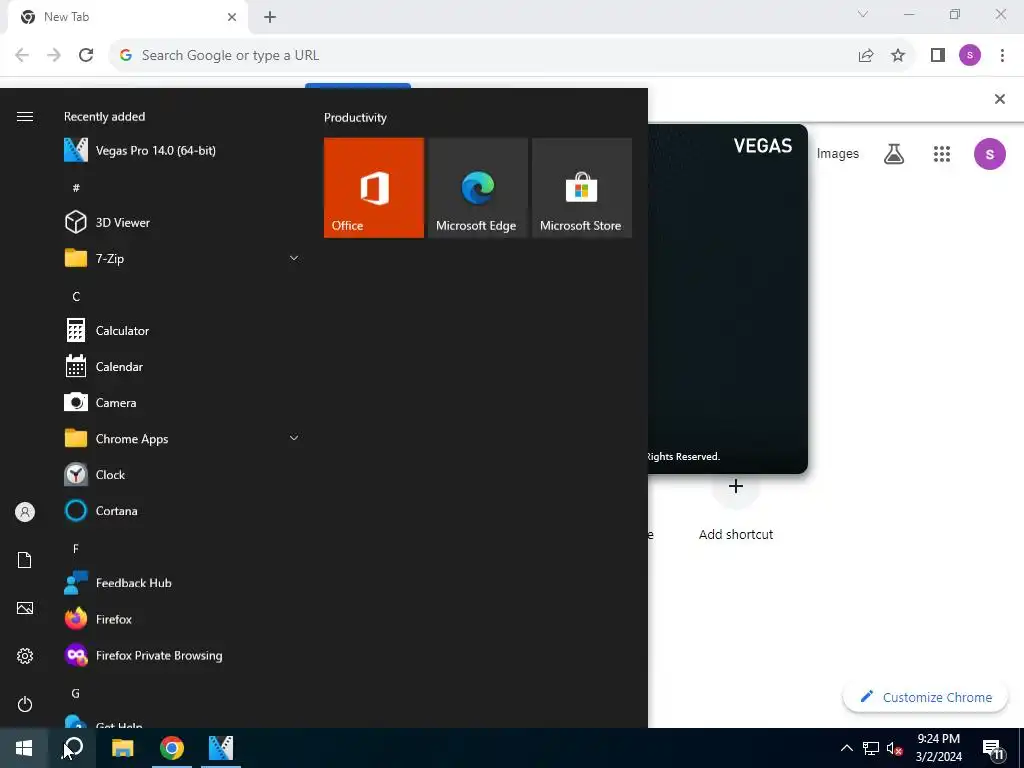1024x768 pixels.
Task: Open a new Chrome tab
Action: (x=270, y=17)
